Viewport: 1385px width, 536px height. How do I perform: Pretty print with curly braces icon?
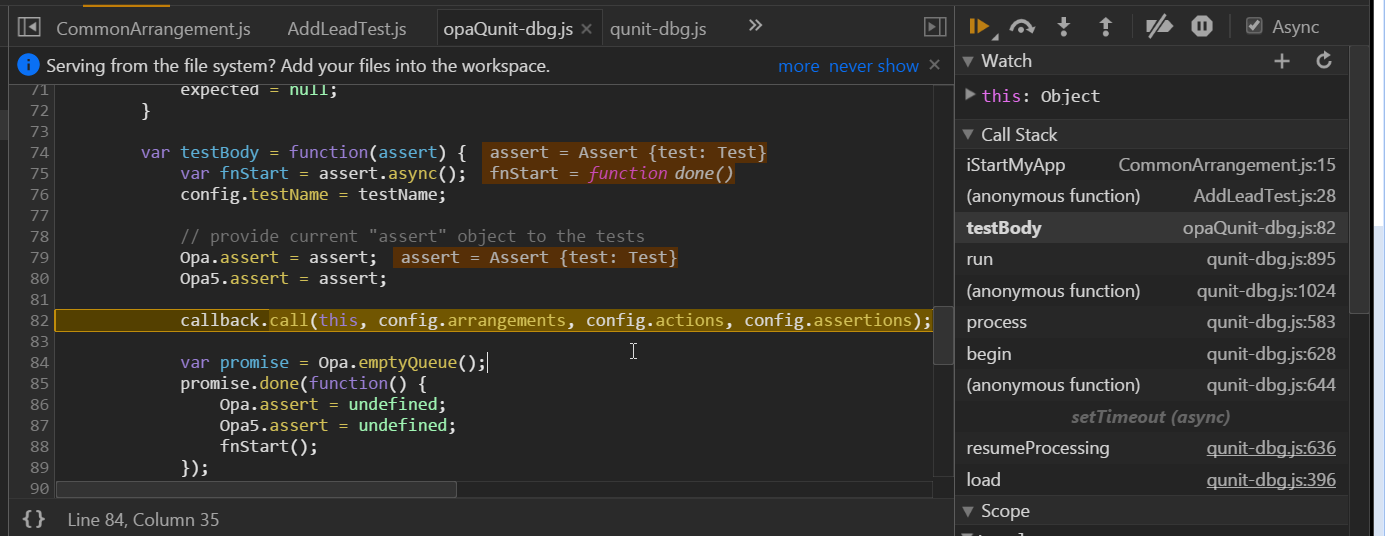[34, 519]
